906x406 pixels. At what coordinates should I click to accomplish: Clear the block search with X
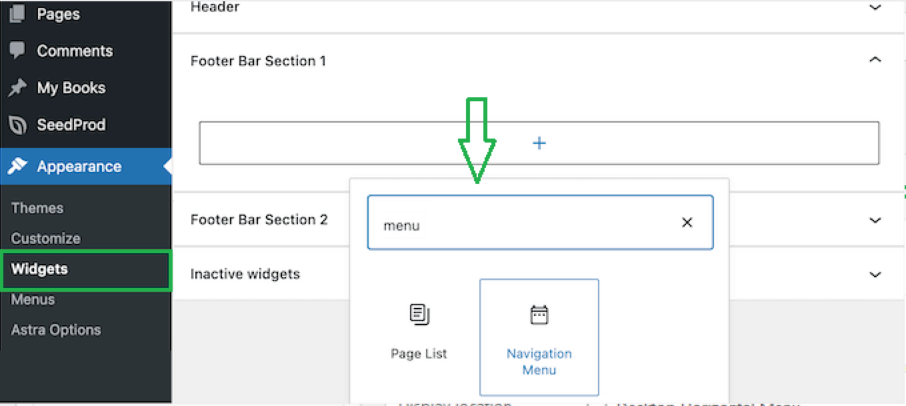click(x=687, y=223)
